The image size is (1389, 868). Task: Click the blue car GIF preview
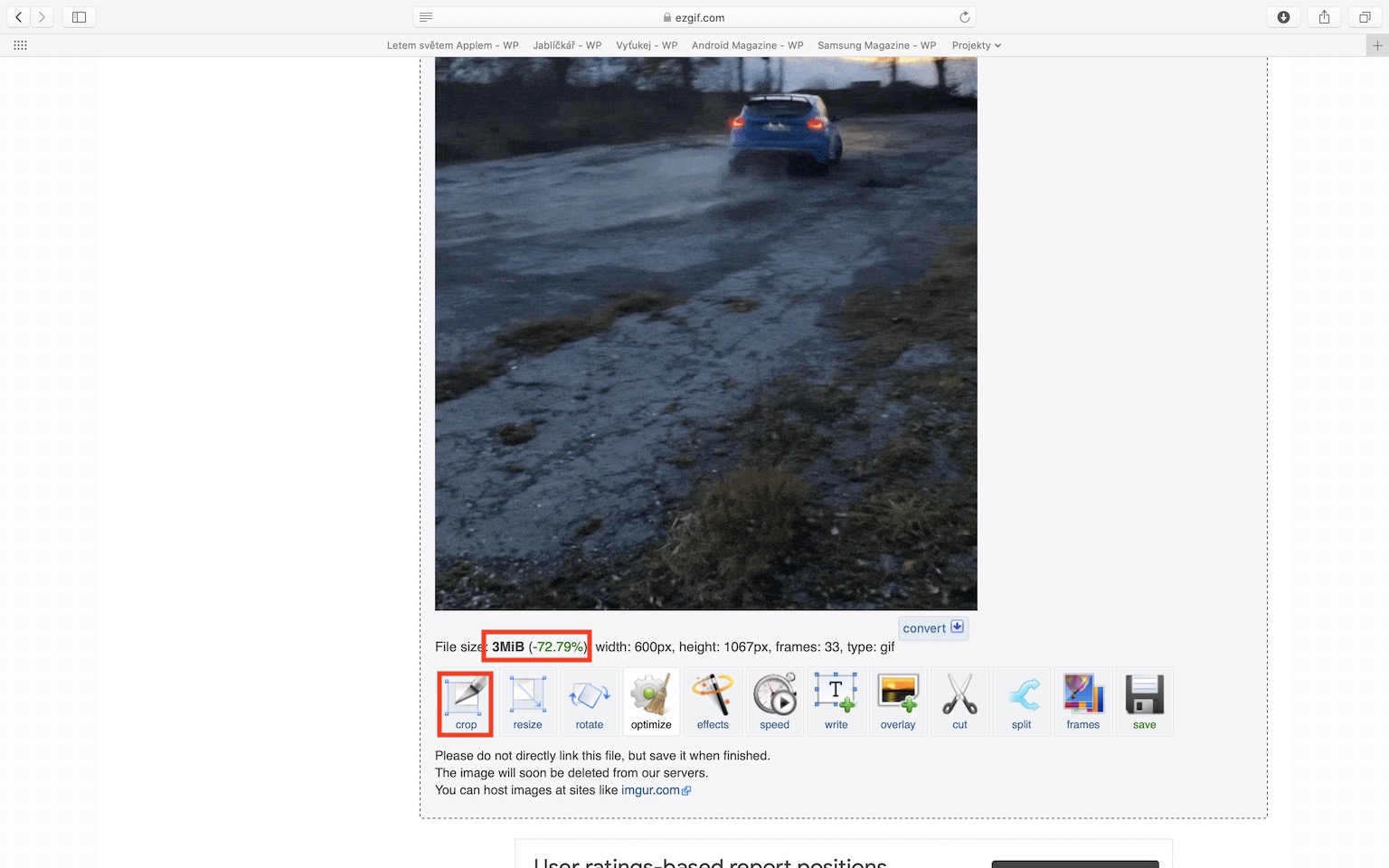pos(705,334)
